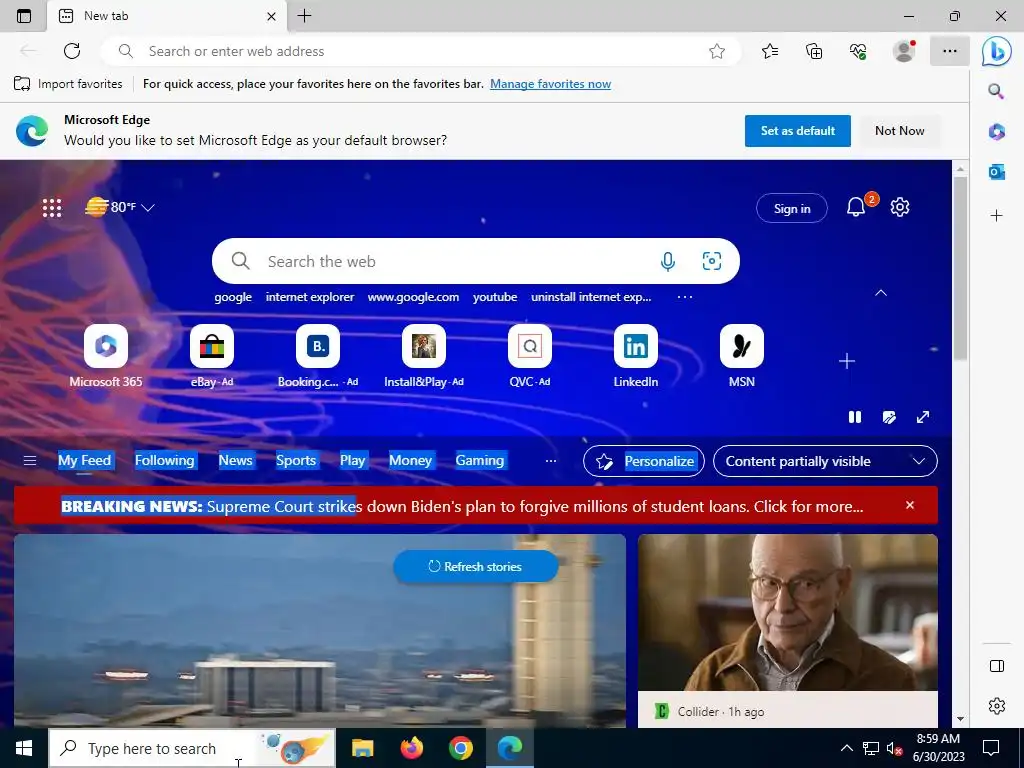Switch to the Play tab
The width and height of the screenshot is (1024, 768).
click(353, 460)
